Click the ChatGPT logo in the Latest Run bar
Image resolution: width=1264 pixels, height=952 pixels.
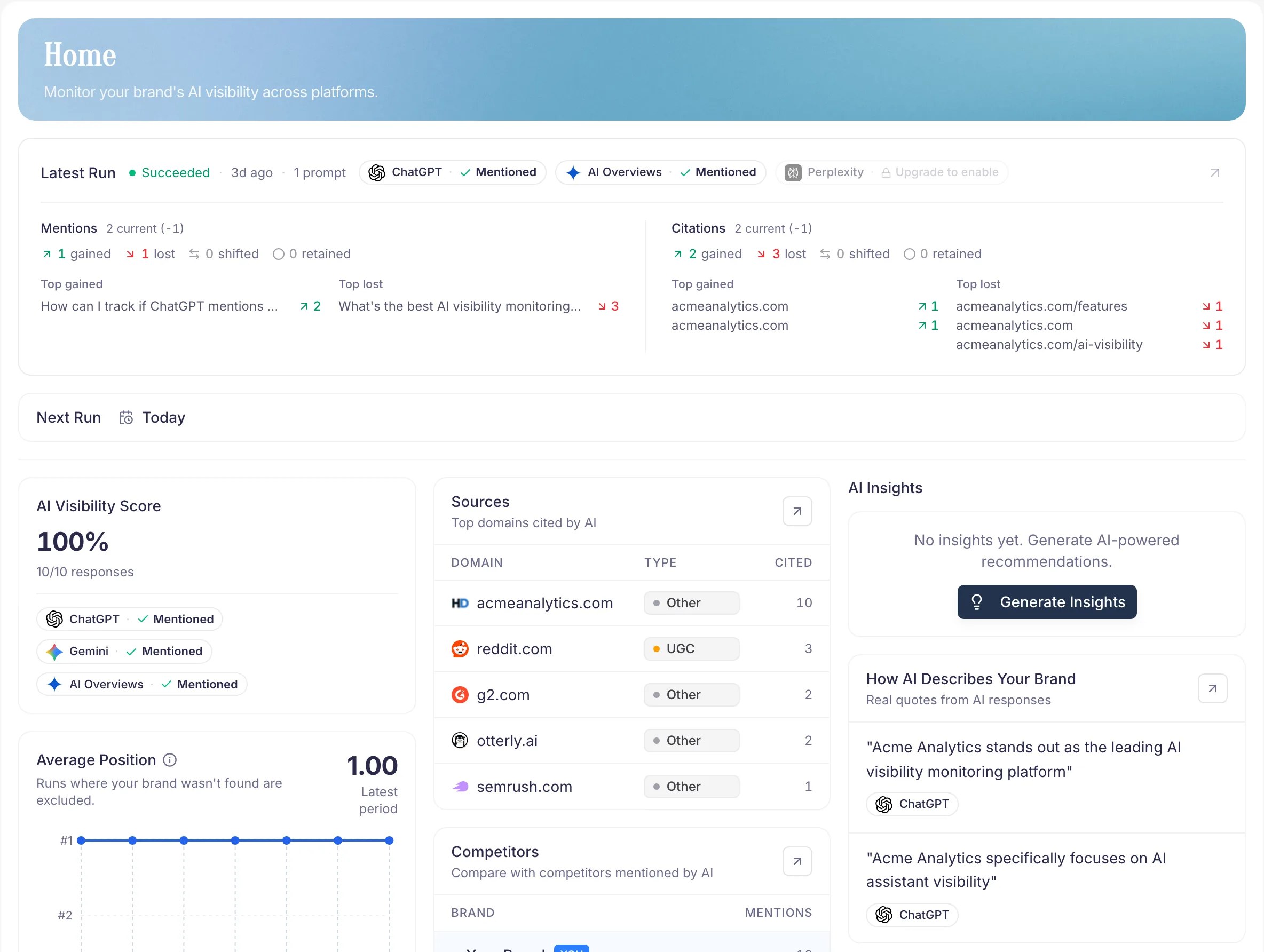coord(377,172)
